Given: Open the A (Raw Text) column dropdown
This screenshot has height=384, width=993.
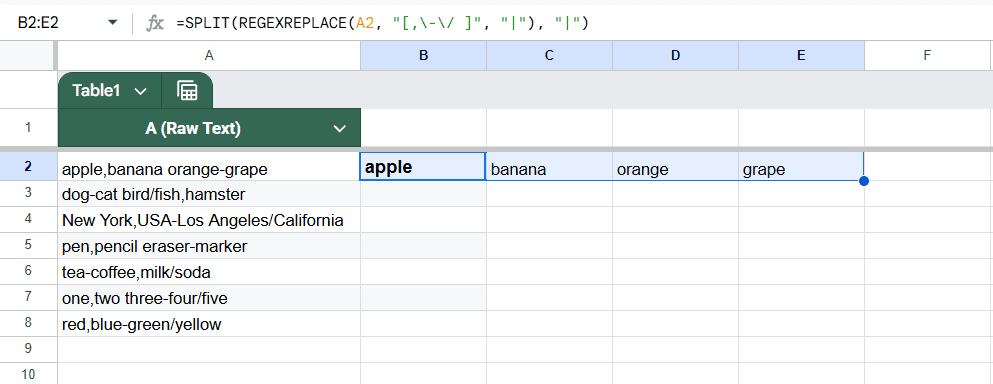Looking at the screenshot, I should [339, 129].
